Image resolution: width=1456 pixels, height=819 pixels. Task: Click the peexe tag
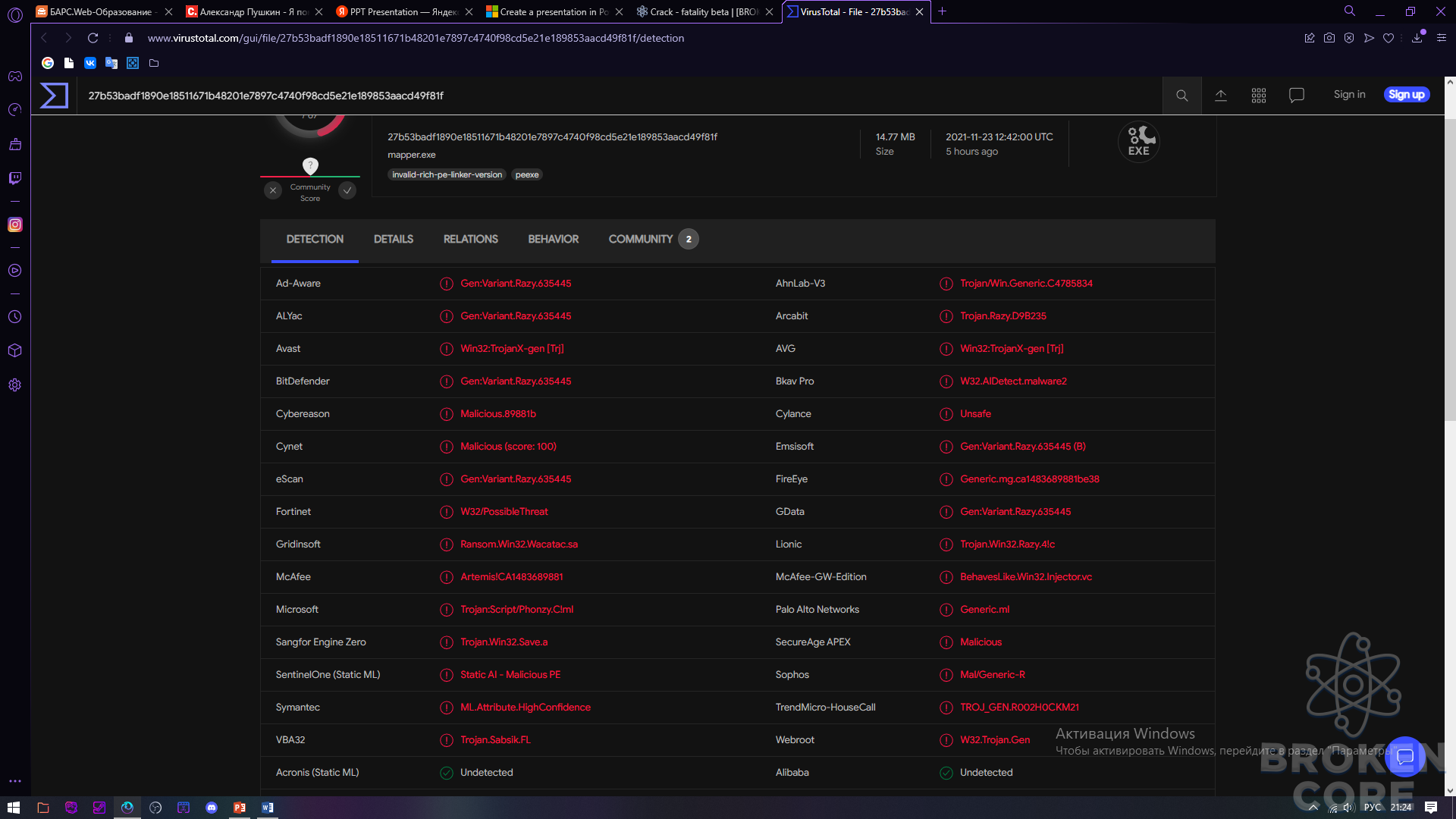coord(527,175)
